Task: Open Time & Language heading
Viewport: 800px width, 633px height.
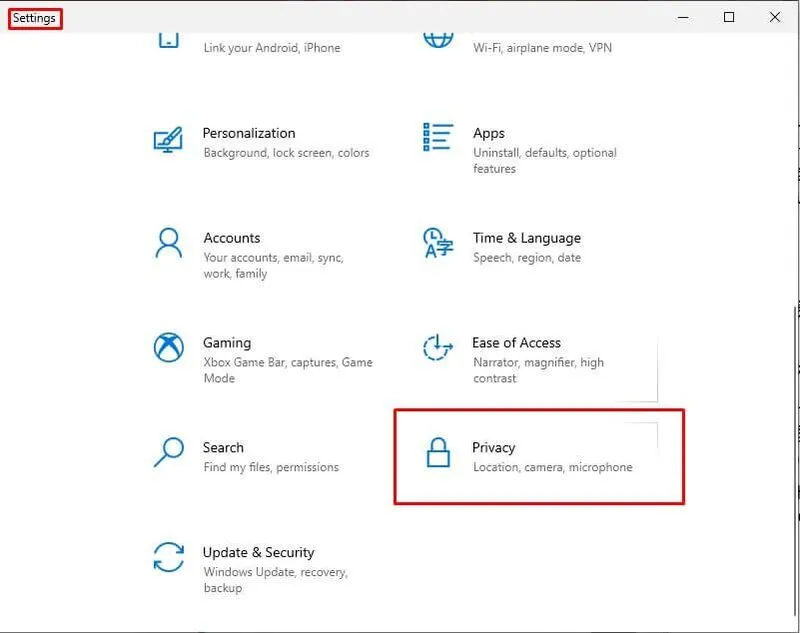Action: [x=527, y=238]
